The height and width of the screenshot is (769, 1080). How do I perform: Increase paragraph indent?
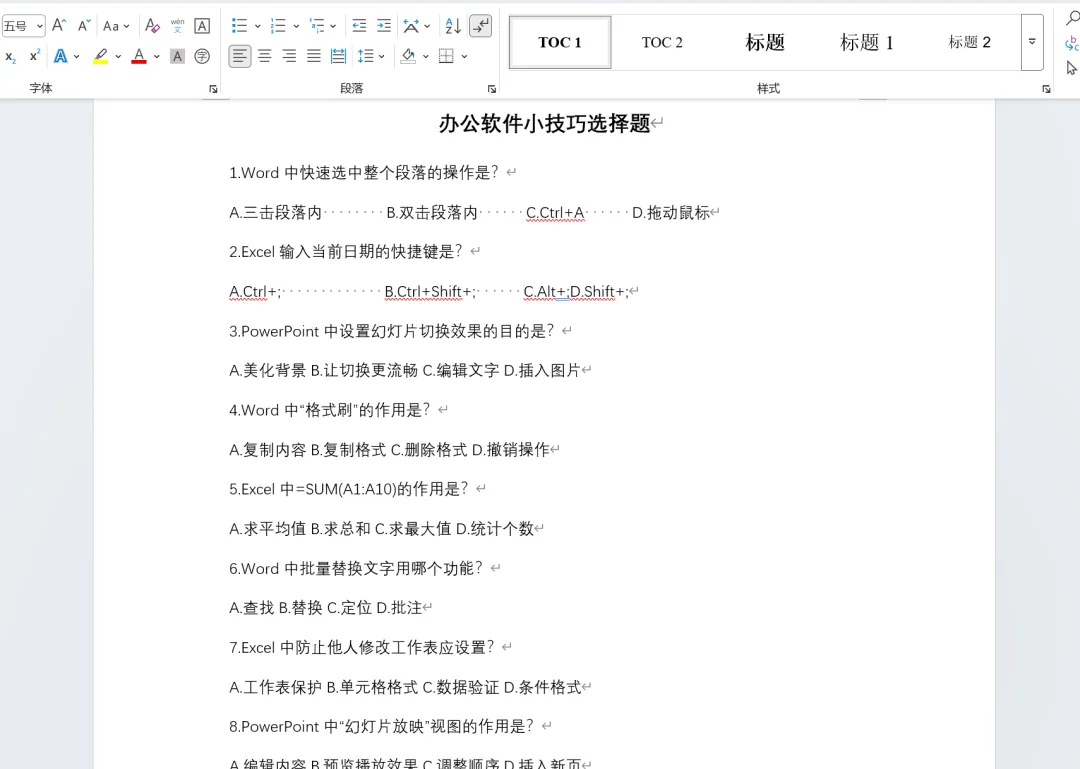(384, 26)
